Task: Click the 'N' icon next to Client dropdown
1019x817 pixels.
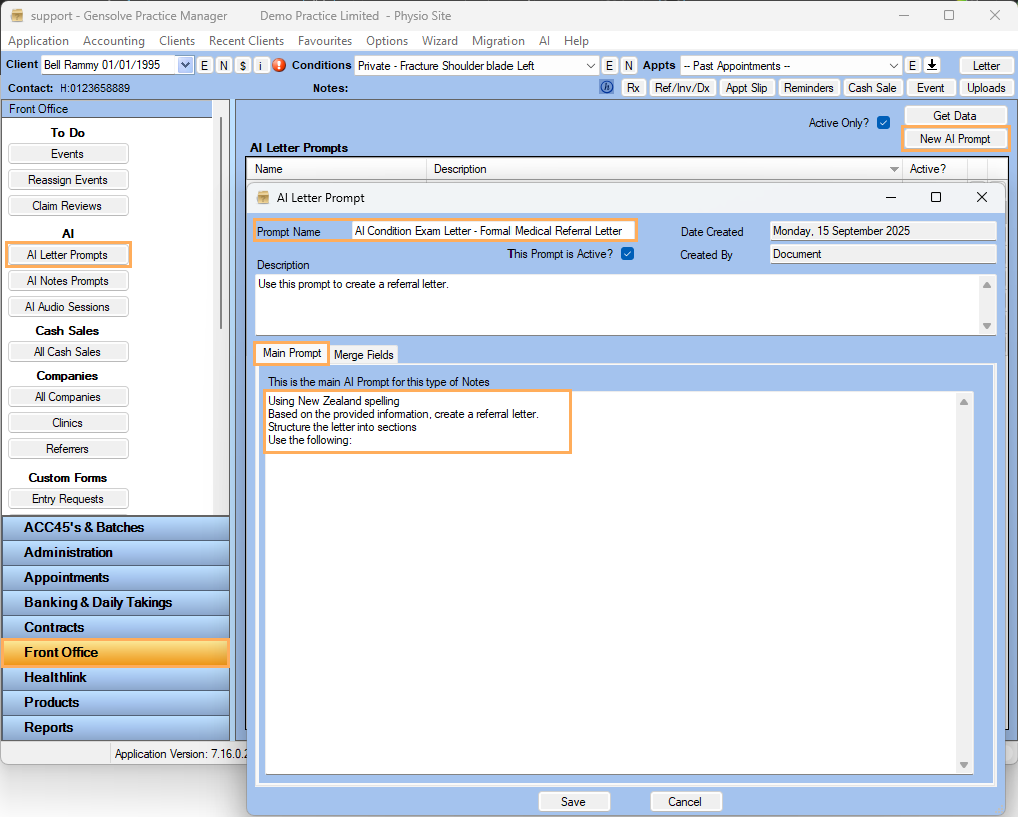Action: (x=223, y=66)
